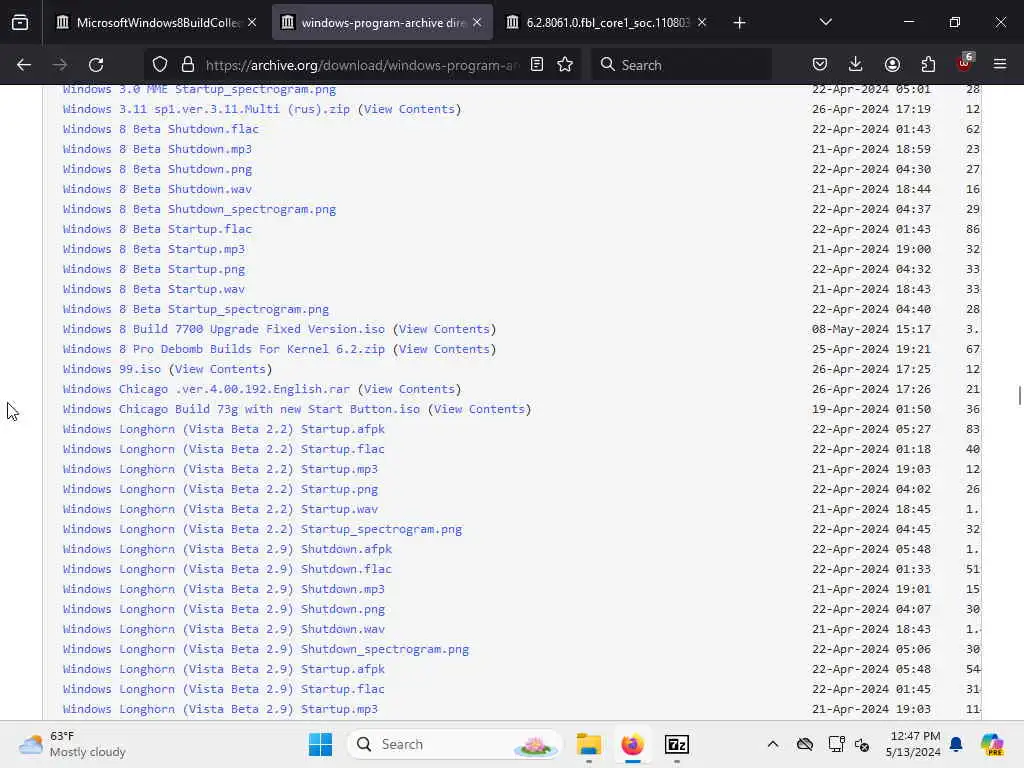Open the display/cast tray icon
This screenshot has width=1024, height=768.
[x=836, y=744]
